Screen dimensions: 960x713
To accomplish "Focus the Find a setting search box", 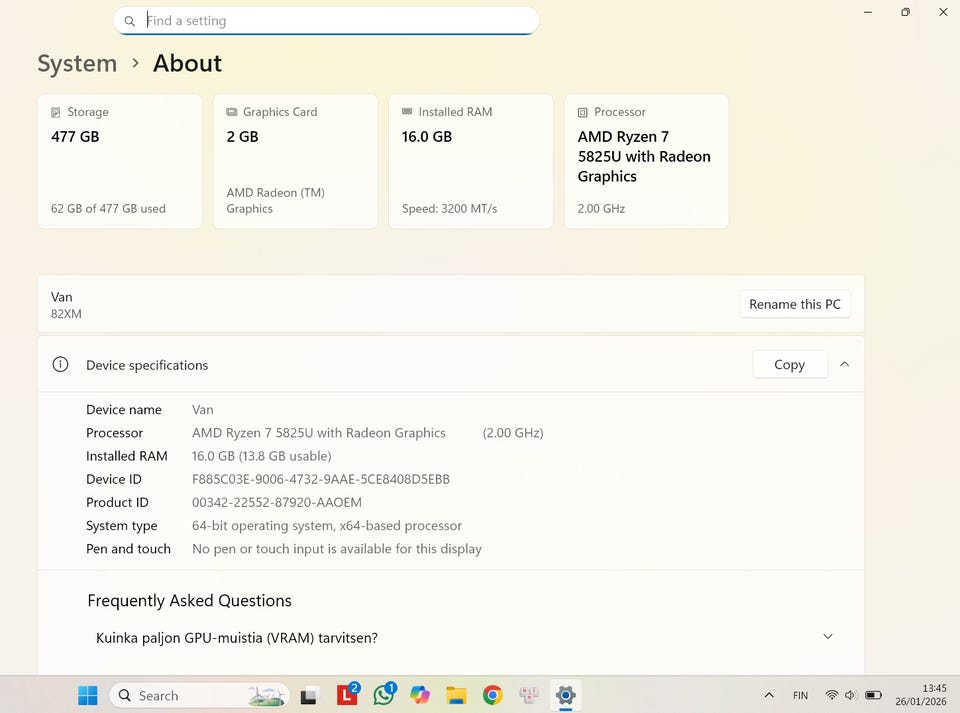I will (326, 21).
